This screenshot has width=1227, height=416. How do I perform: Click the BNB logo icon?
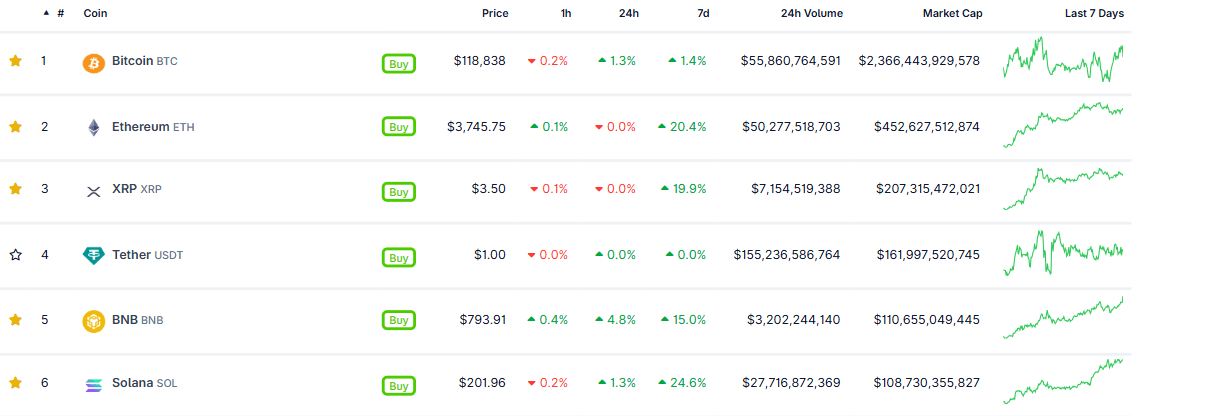click(93, 321)
